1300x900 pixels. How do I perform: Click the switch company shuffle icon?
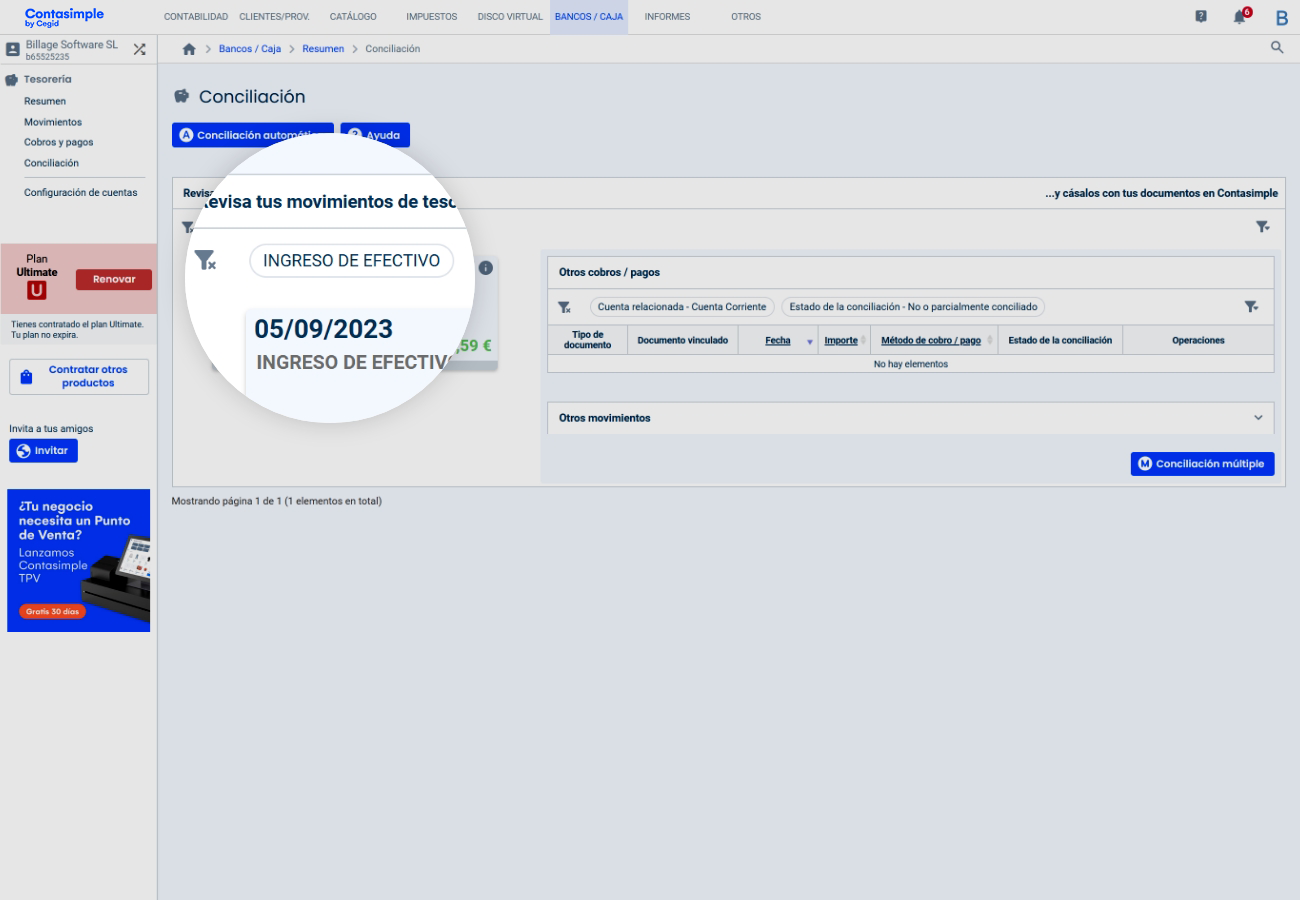pyautogui.click(x=139, y=49)
